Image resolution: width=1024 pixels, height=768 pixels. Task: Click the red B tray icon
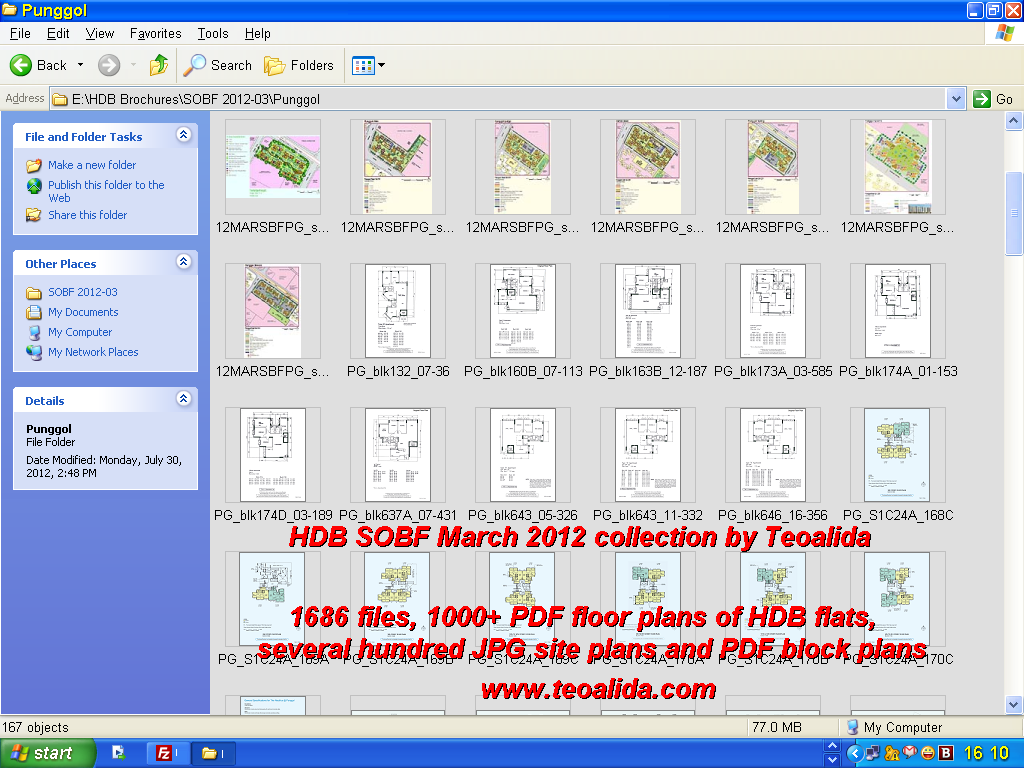945,753
